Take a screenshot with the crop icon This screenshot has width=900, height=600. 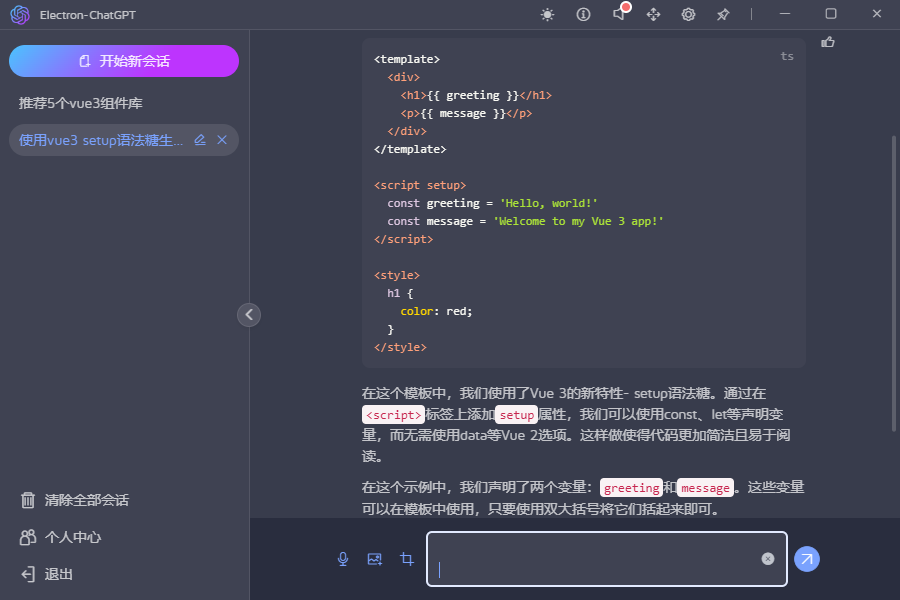pyautogui.click(x=407, y=559)
